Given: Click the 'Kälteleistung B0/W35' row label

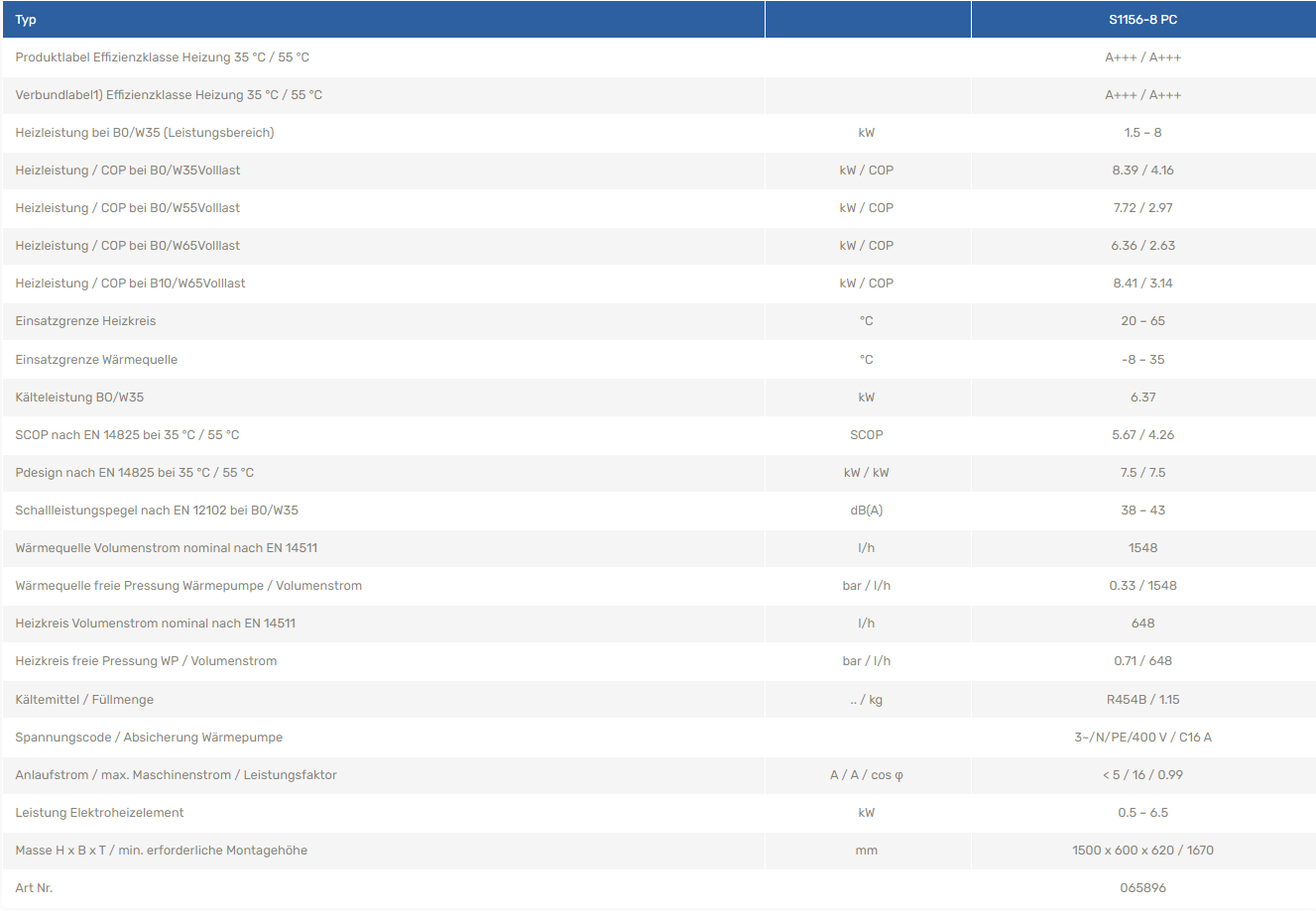Looking at the screenshot, I should click(x=79, y=398).
